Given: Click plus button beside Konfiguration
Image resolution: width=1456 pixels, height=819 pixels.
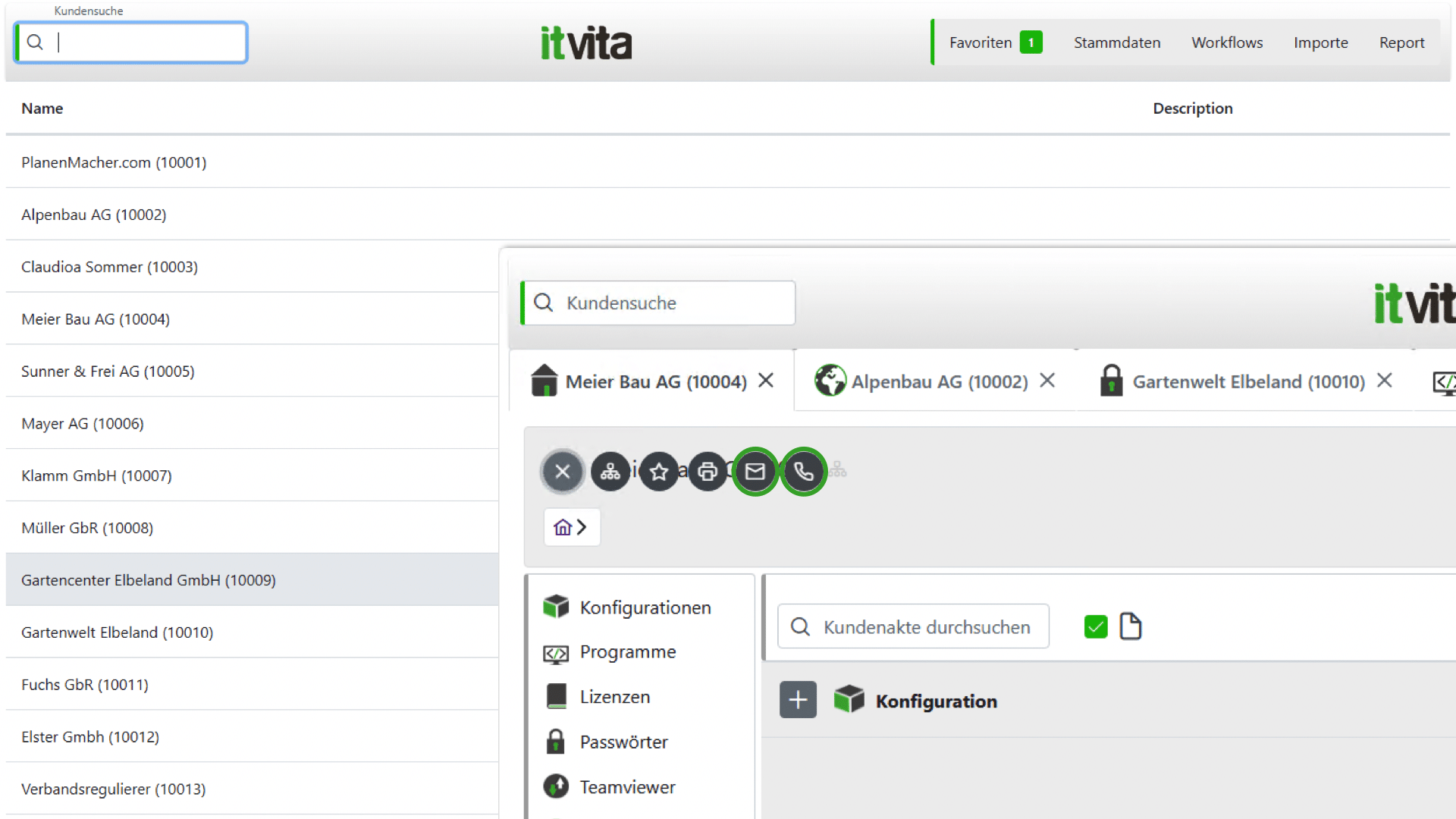Looking at the screenshot, I should [x=798, y=700].
